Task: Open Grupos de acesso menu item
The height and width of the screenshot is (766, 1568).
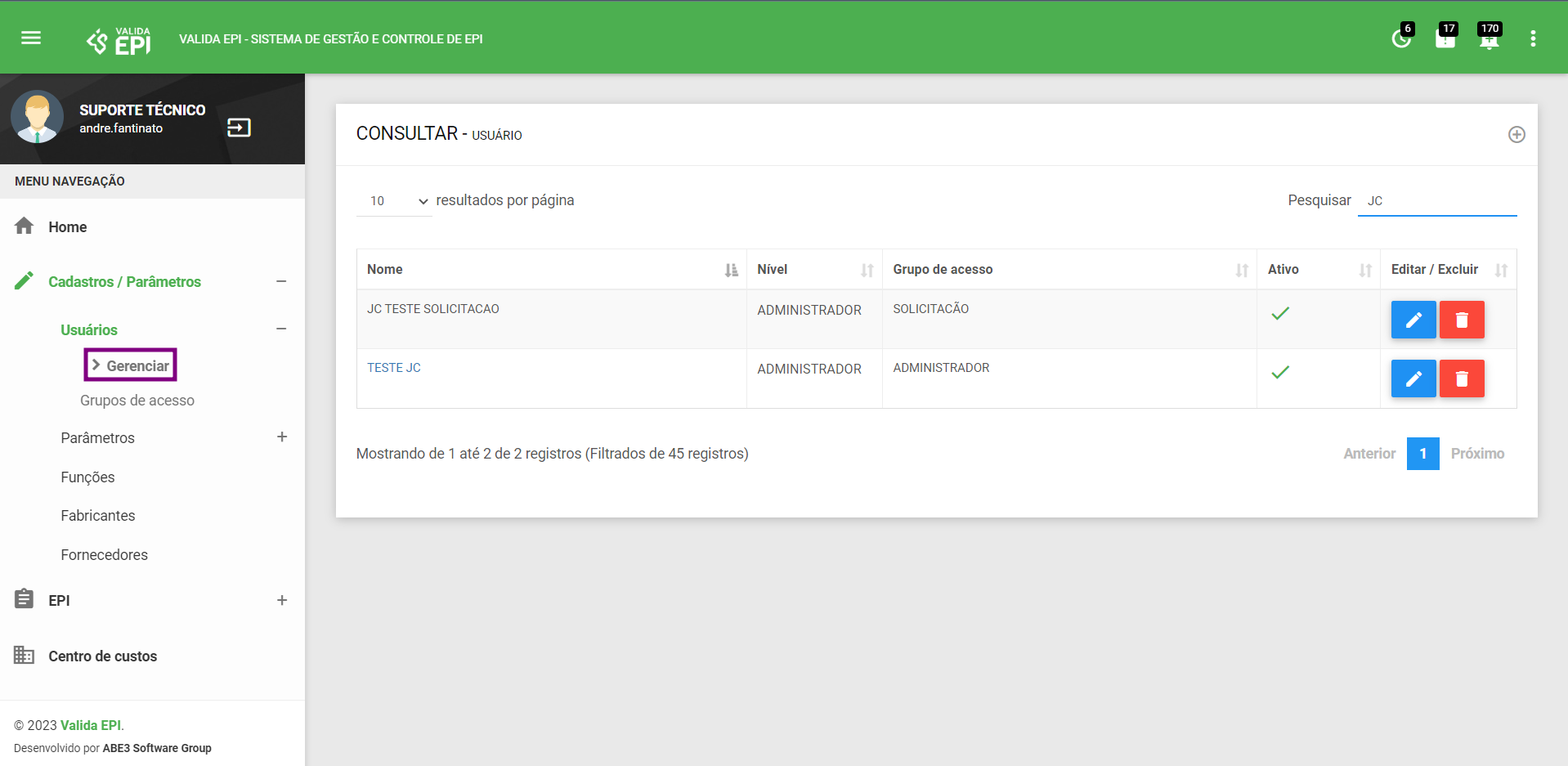Action: [137, 401]
